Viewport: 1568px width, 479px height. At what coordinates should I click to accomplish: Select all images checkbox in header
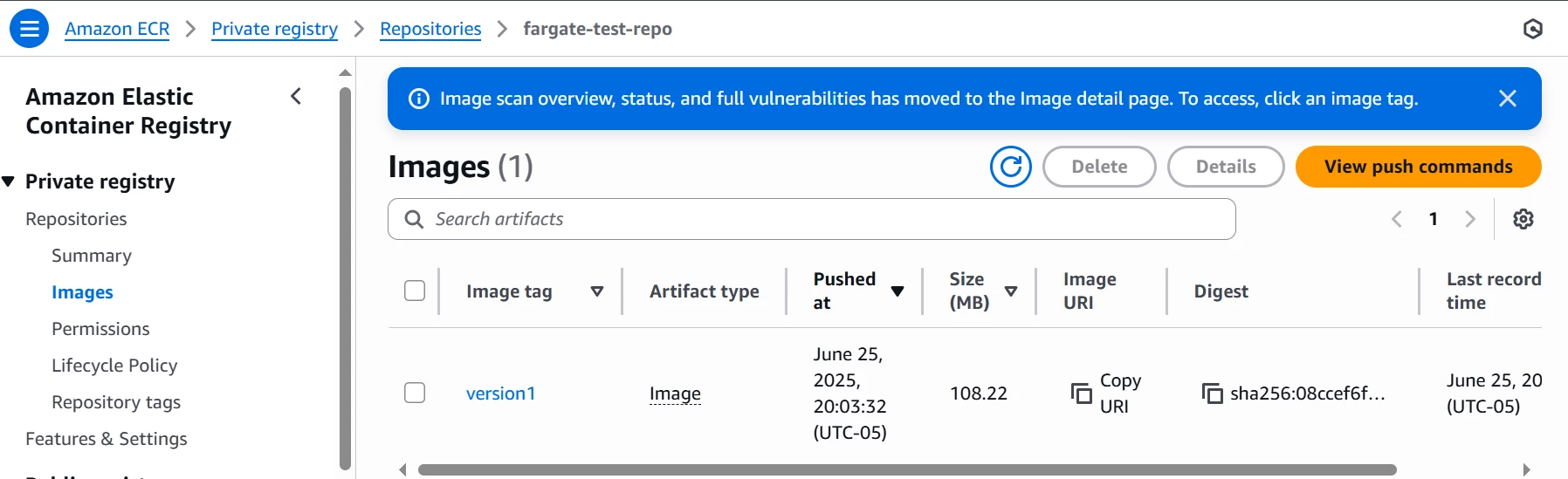(x=415, y=291)
